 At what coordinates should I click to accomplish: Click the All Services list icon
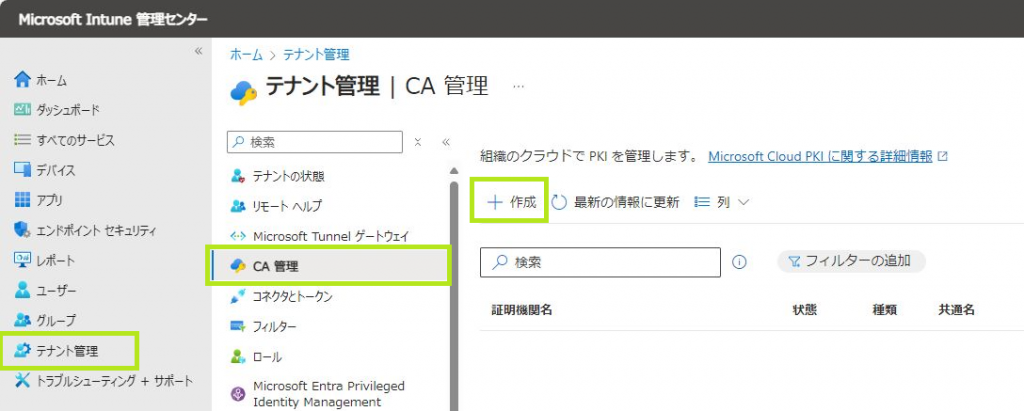coord(22,140)
